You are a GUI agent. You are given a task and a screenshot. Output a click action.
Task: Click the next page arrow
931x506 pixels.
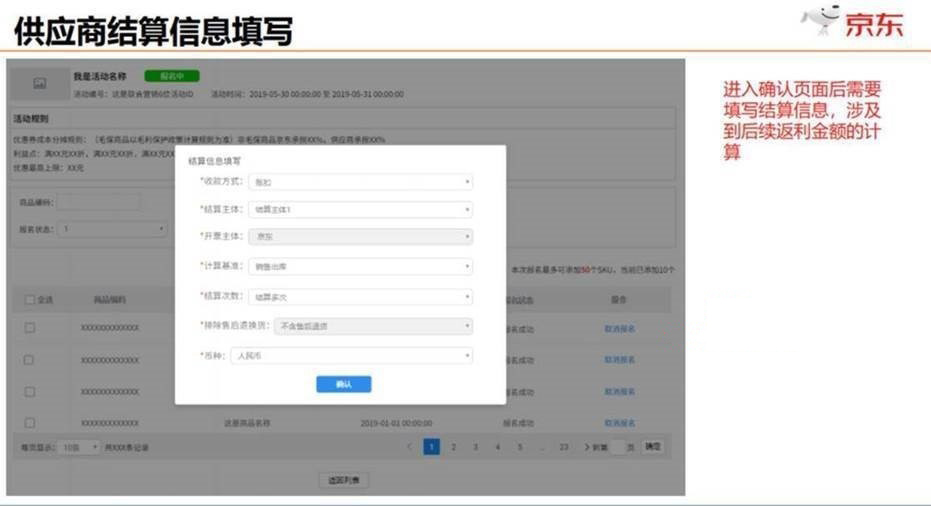(x=587, y=447)
